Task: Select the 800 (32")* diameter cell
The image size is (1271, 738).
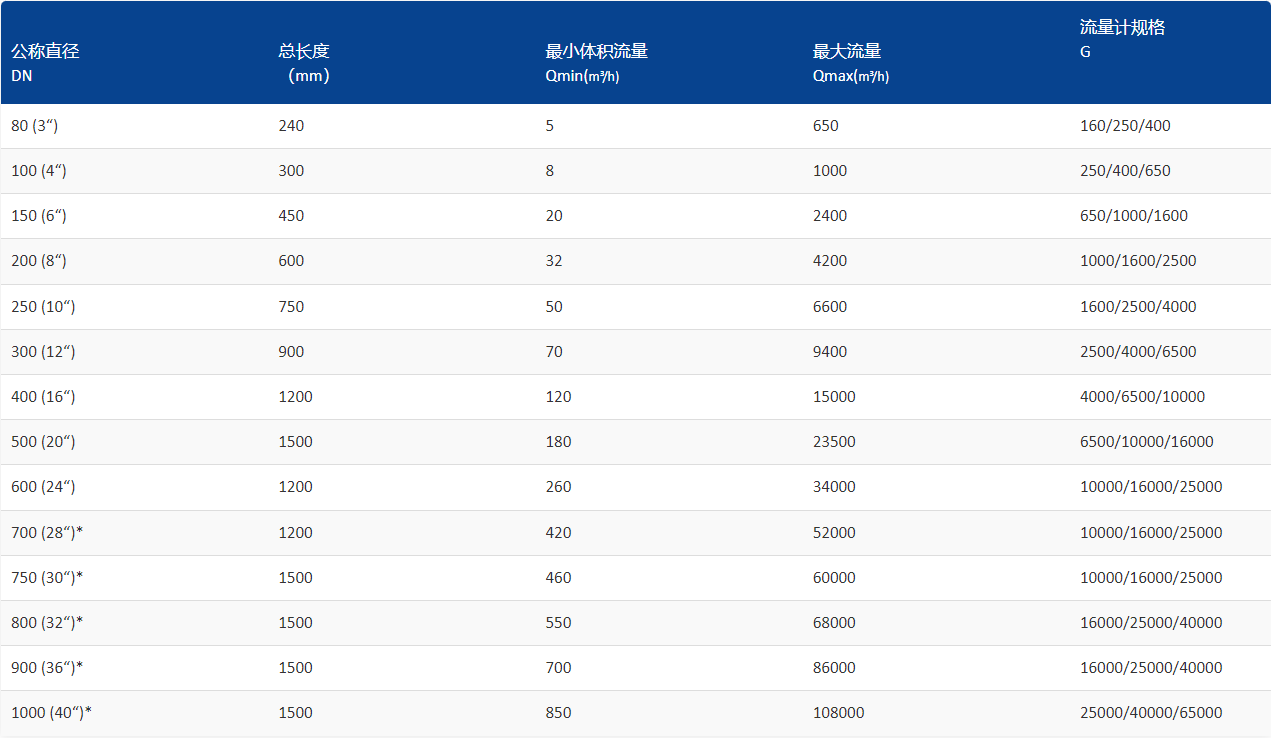Action: (x=47, y=623)
